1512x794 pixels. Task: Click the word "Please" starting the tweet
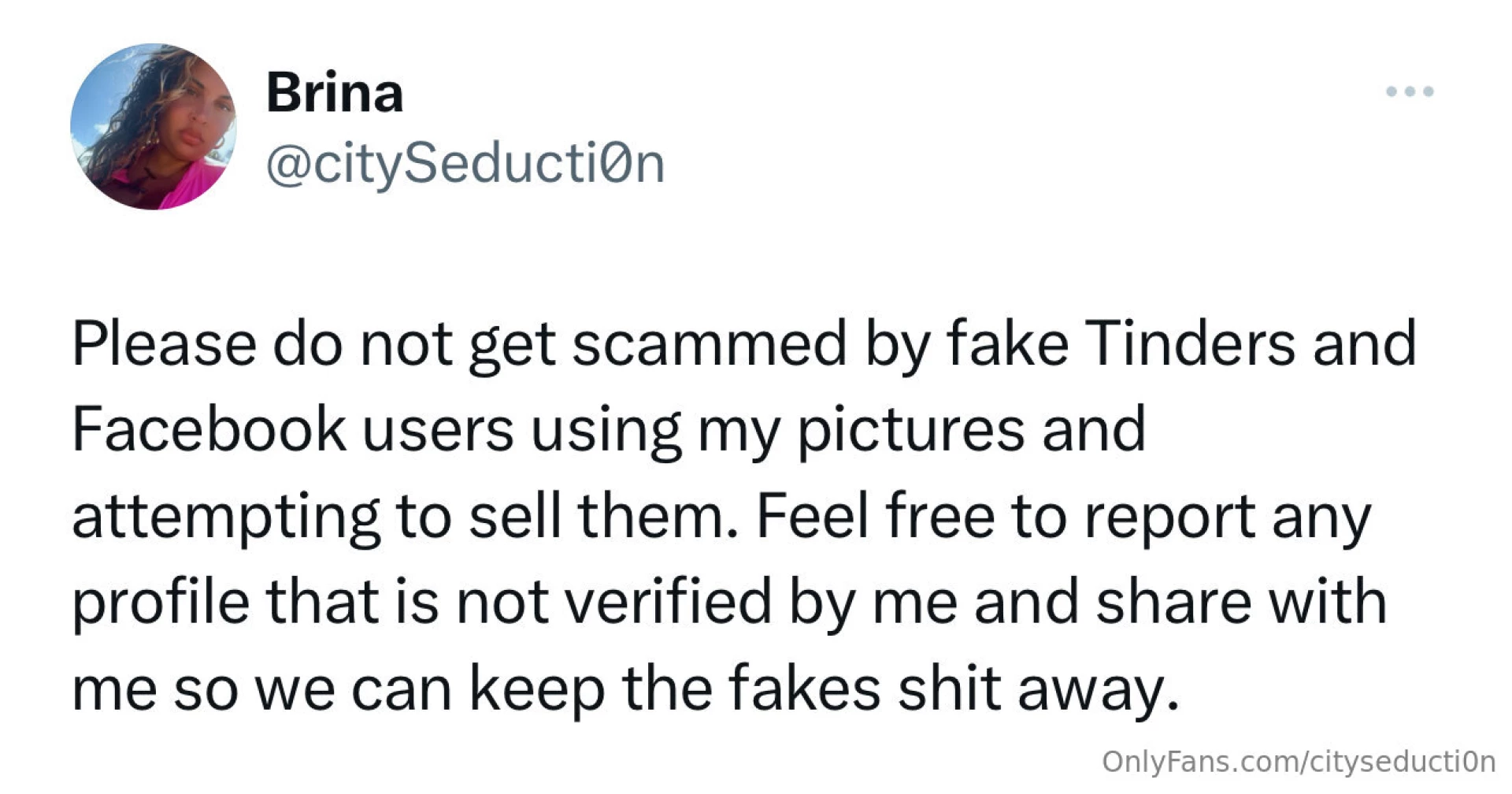tap(165, 344)
